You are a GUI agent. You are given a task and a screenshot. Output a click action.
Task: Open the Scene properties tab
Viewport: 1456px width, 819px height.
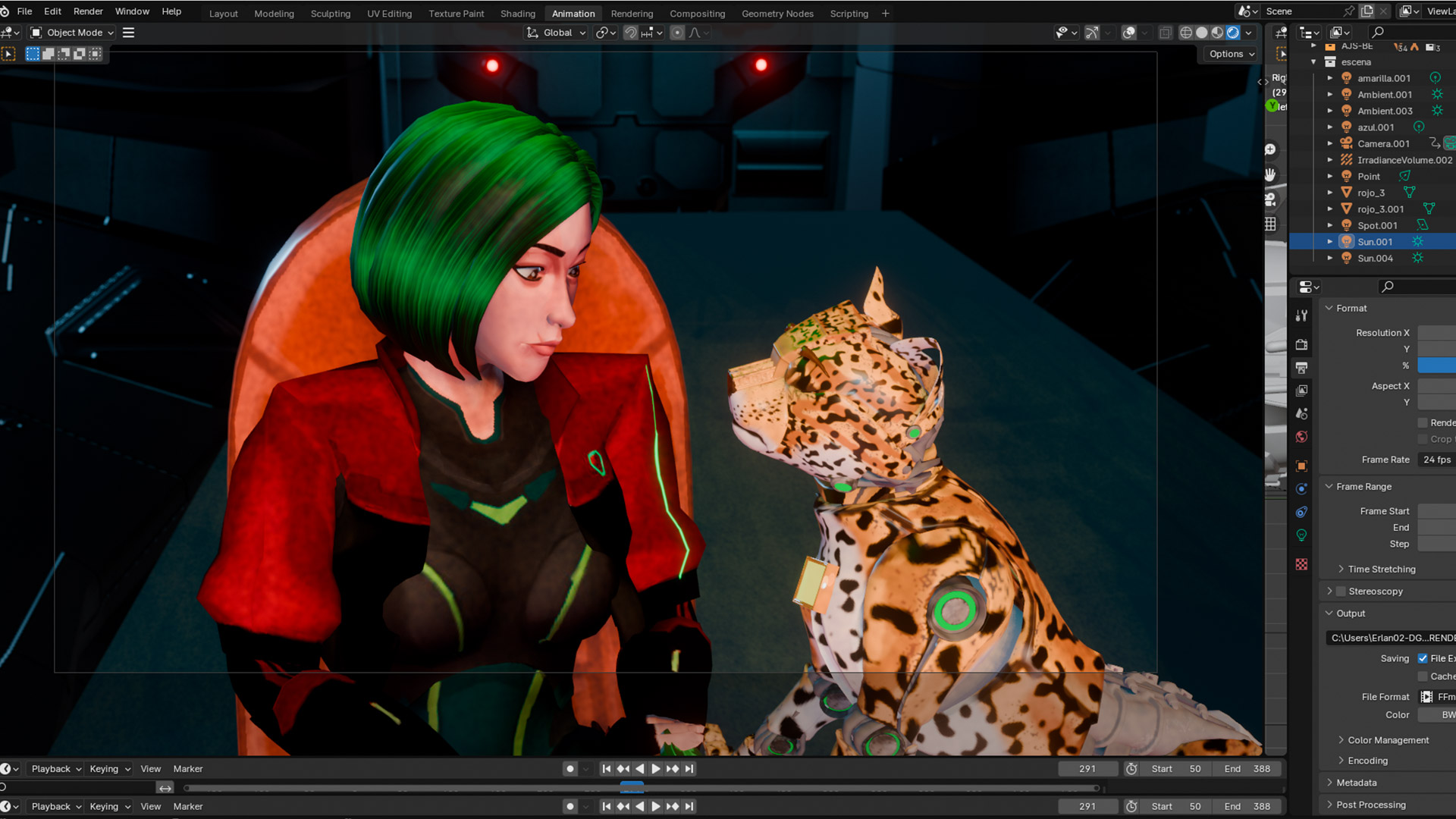pyautogui.click(x=1301, y=414)
